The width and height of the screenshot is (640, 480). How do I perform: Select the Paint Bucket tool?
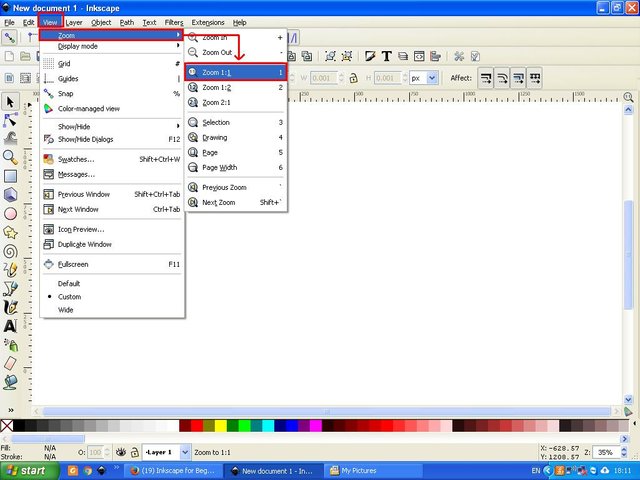click(x=10, y=382)
